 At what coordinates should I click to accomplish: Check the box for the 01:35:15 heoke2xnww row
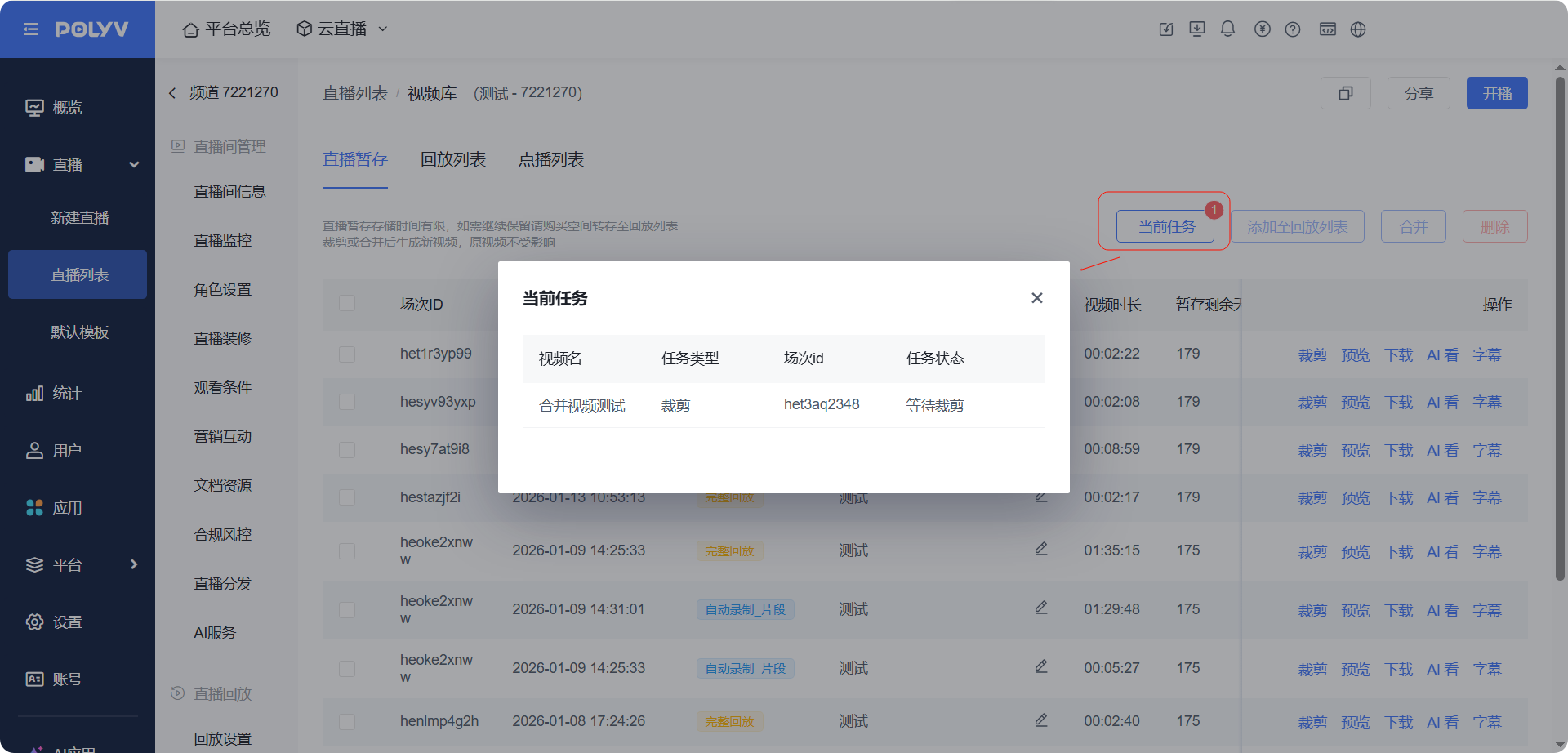coord(347,551)
